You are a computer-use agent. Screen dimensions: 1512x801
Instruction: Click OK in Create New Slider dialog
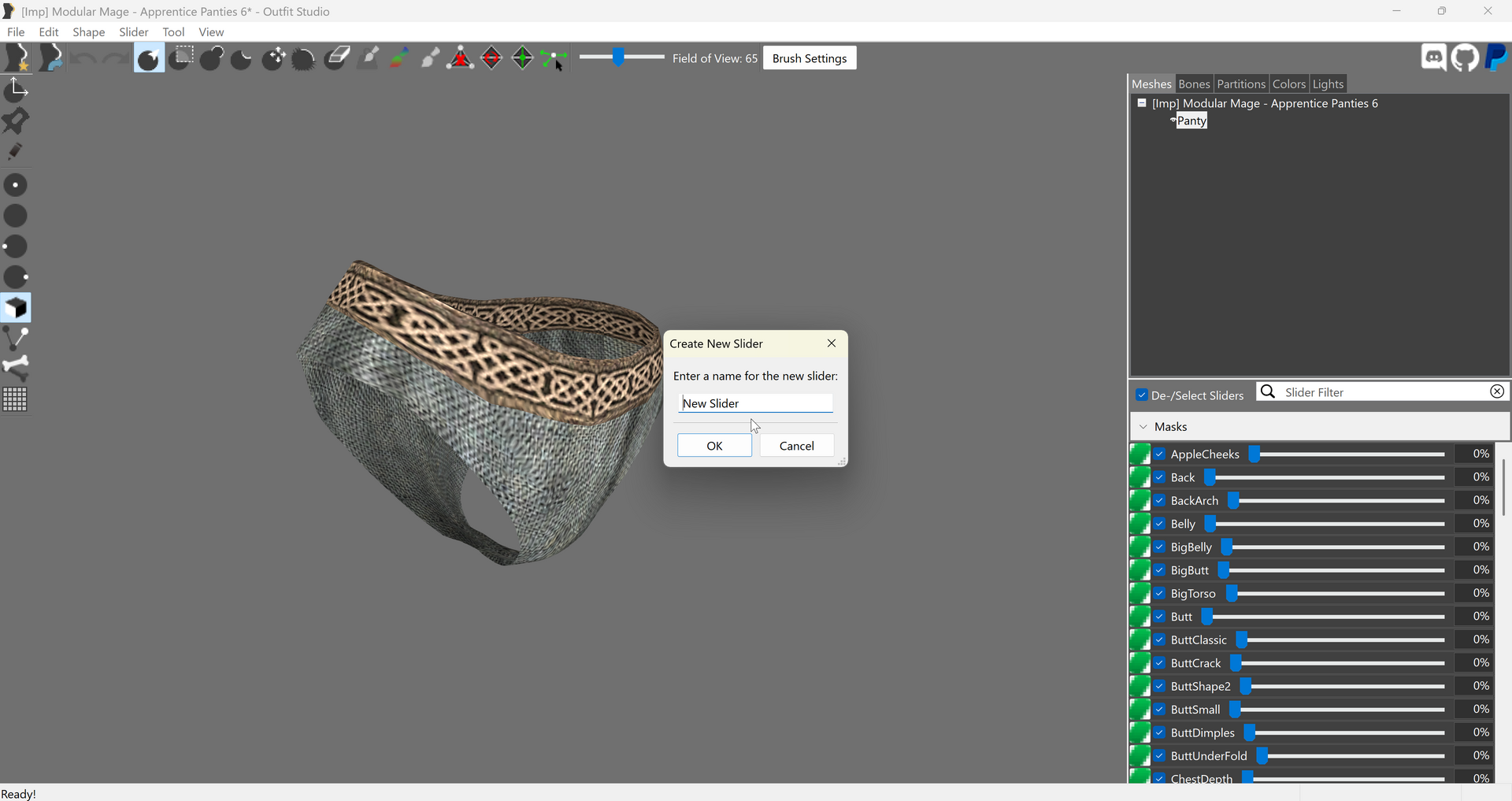tap(714, 446)
